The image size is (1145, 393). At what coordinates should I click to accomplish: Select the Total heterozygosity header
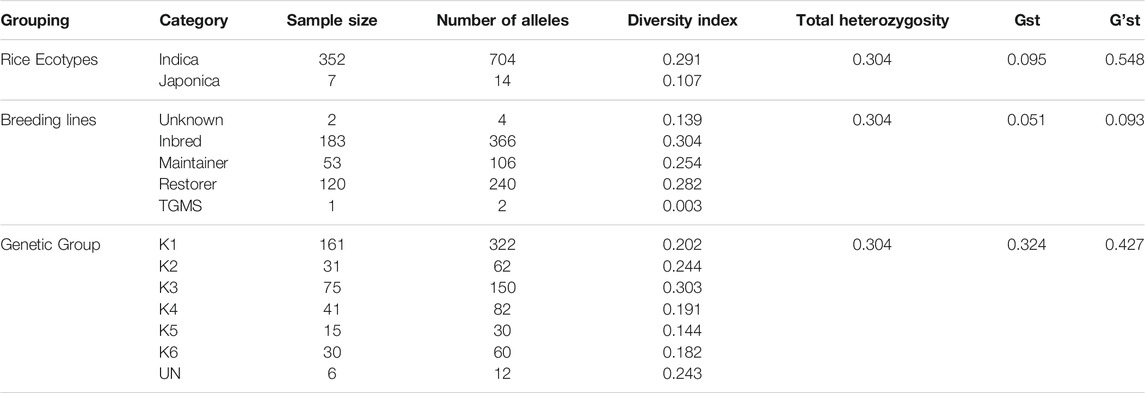[872, 21]
